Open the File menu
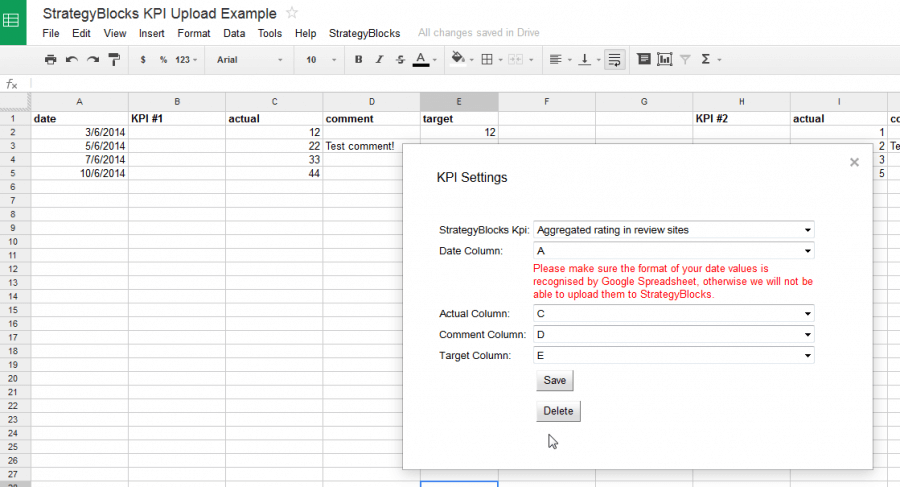The width and height of the screenshot is (900, 487). point(51,33)
